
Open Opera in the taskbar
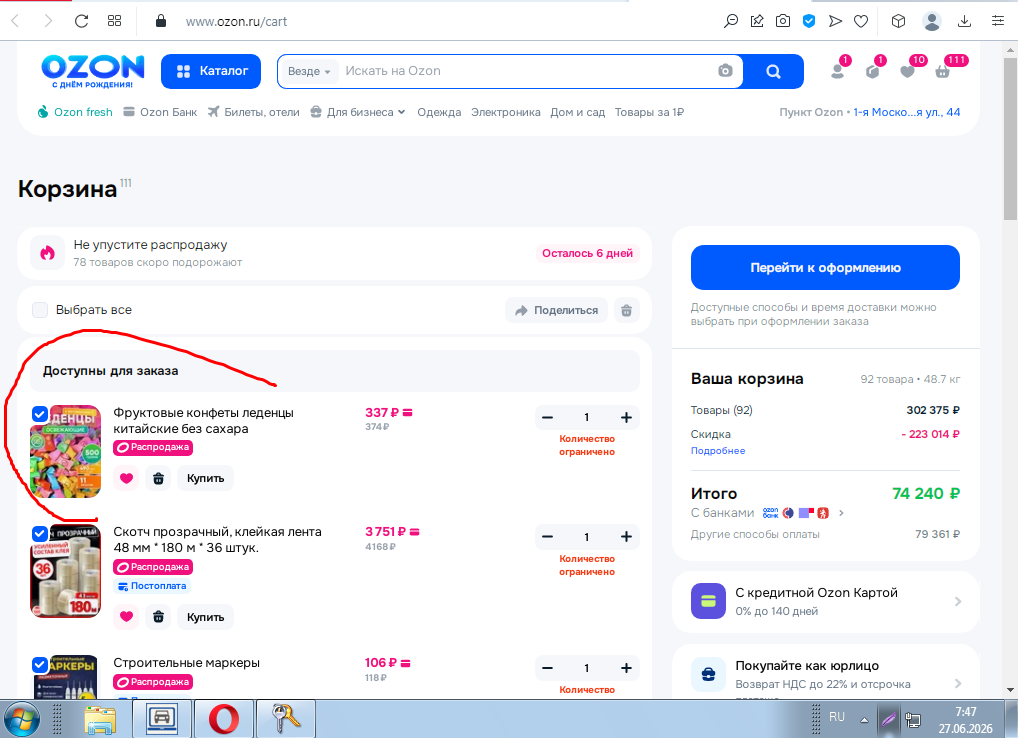click(224, 719)
